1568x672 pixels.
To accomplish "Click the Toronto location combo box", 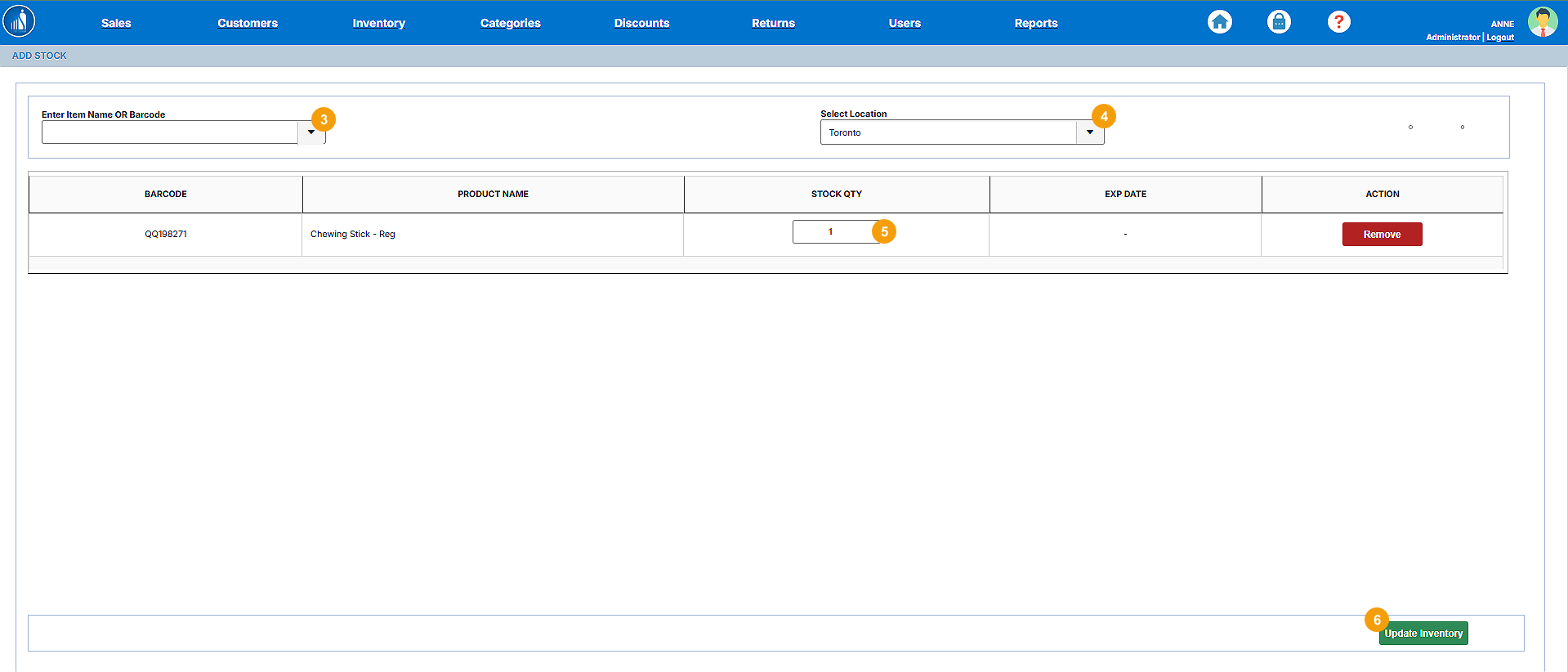I will [x=948, y=132].
